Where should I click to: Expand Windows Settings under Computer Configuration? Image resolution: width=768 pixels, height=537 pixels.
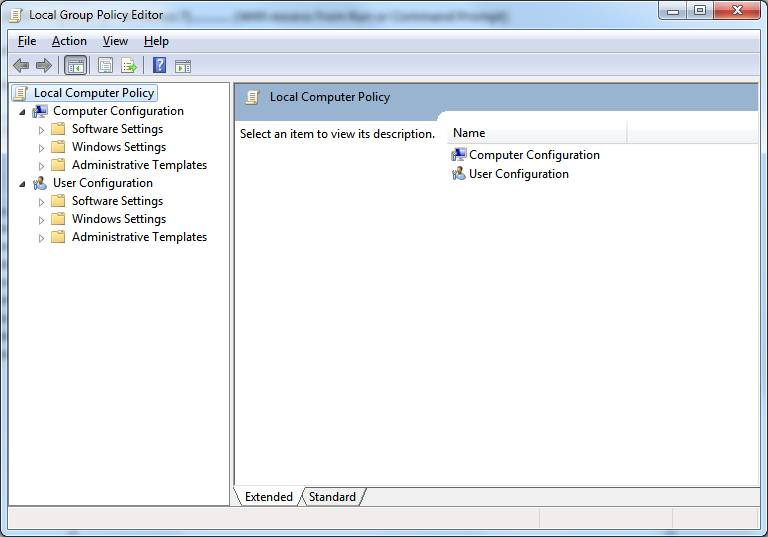42,148
